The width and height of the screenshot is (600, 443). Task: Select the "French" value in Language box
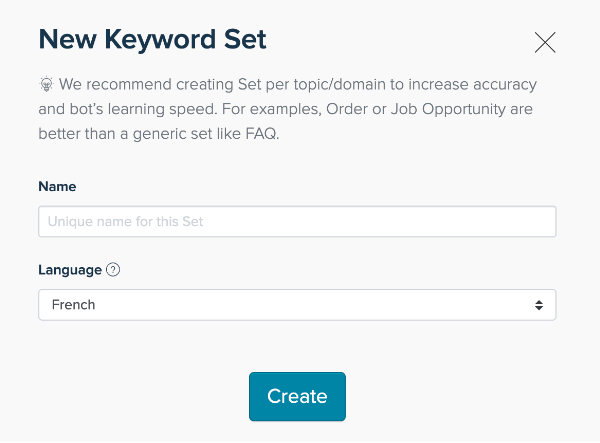pos(72,305)
